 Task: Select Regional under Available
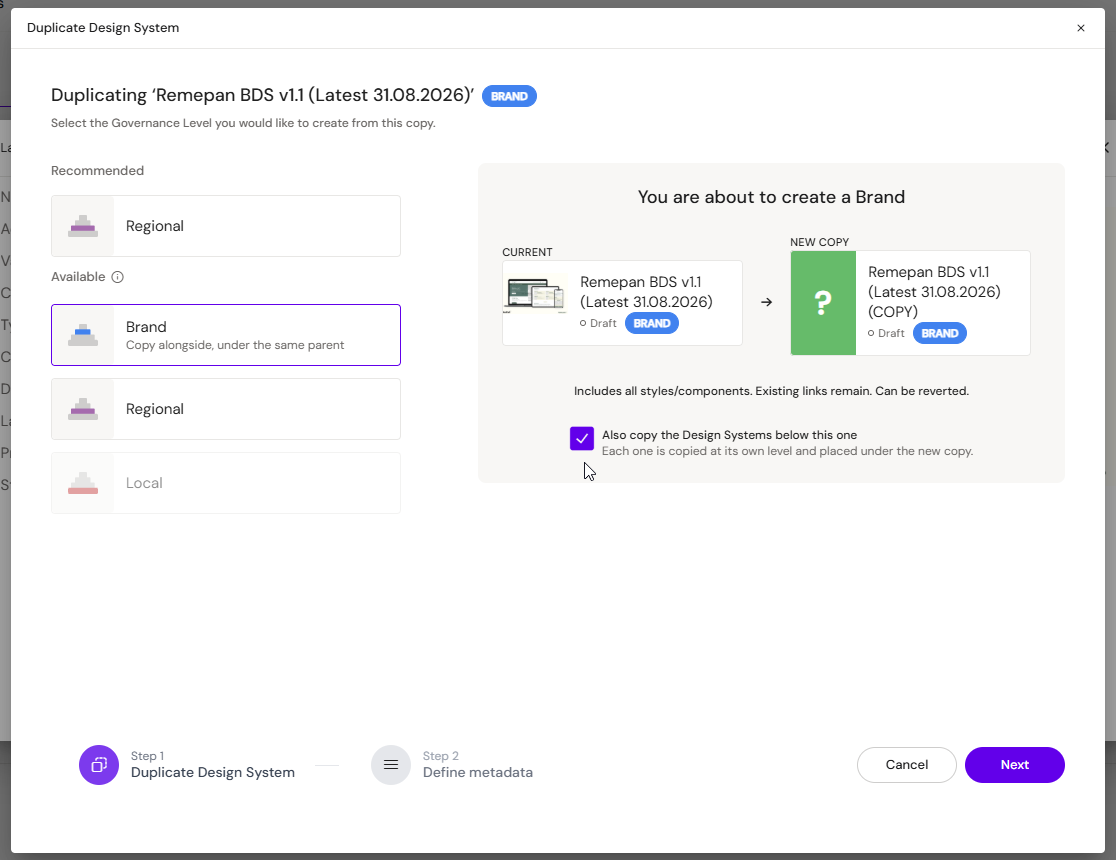pyautogui.click(x=226, y=409)
